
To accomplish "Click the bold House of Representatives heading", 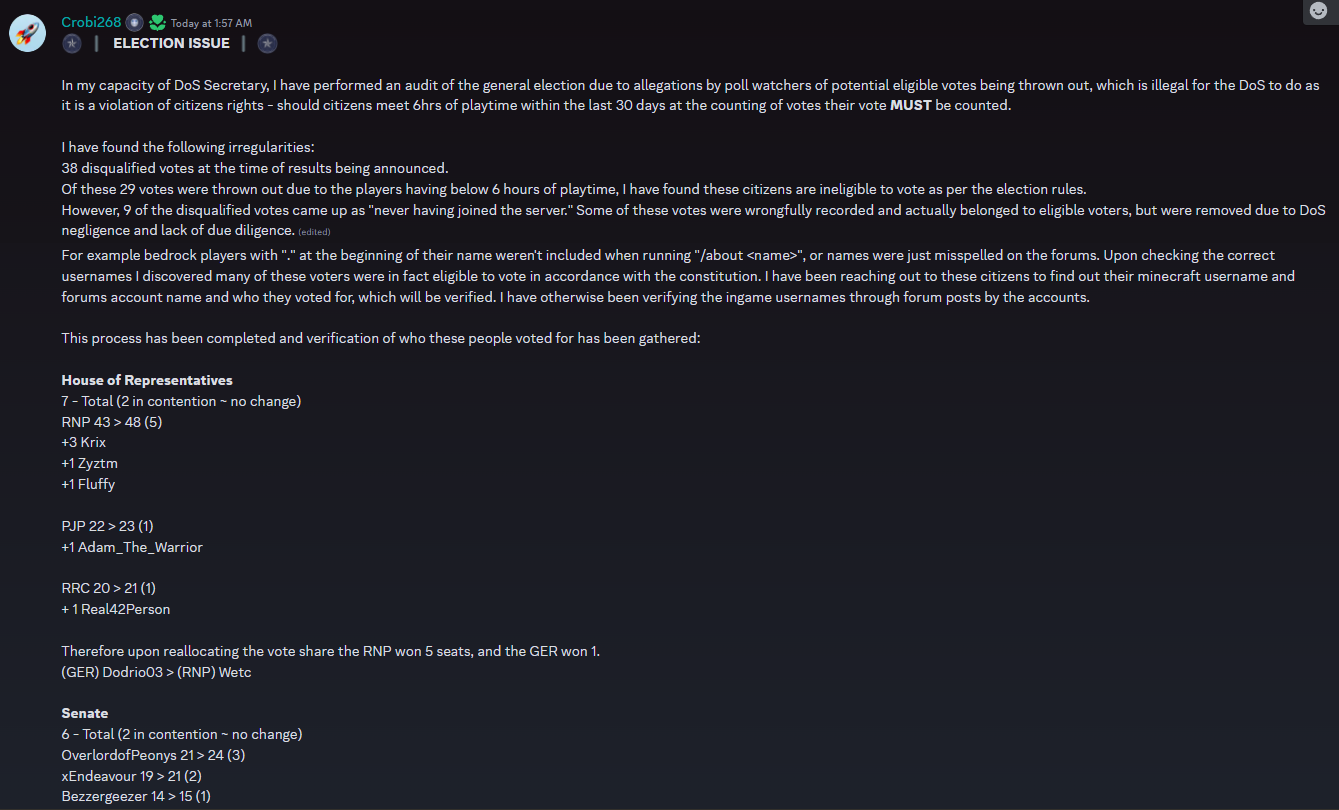I will pyautogui.click(x=147, y=380).
